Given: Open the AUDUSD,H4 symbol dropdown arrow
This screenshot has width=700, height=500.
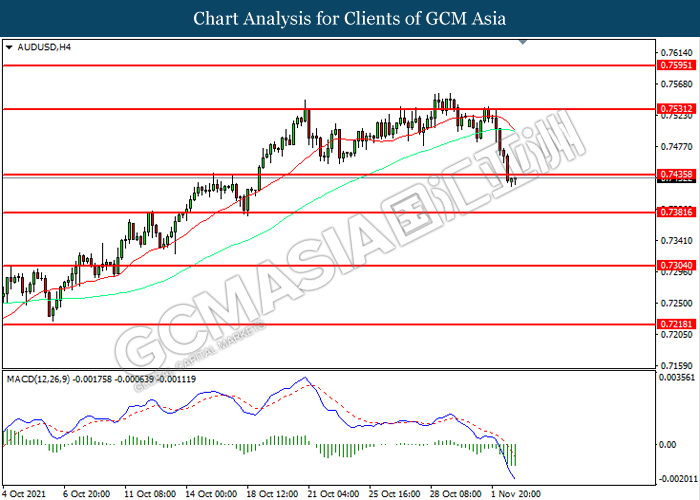Looking at the screenshot, I should pos(9,47).
